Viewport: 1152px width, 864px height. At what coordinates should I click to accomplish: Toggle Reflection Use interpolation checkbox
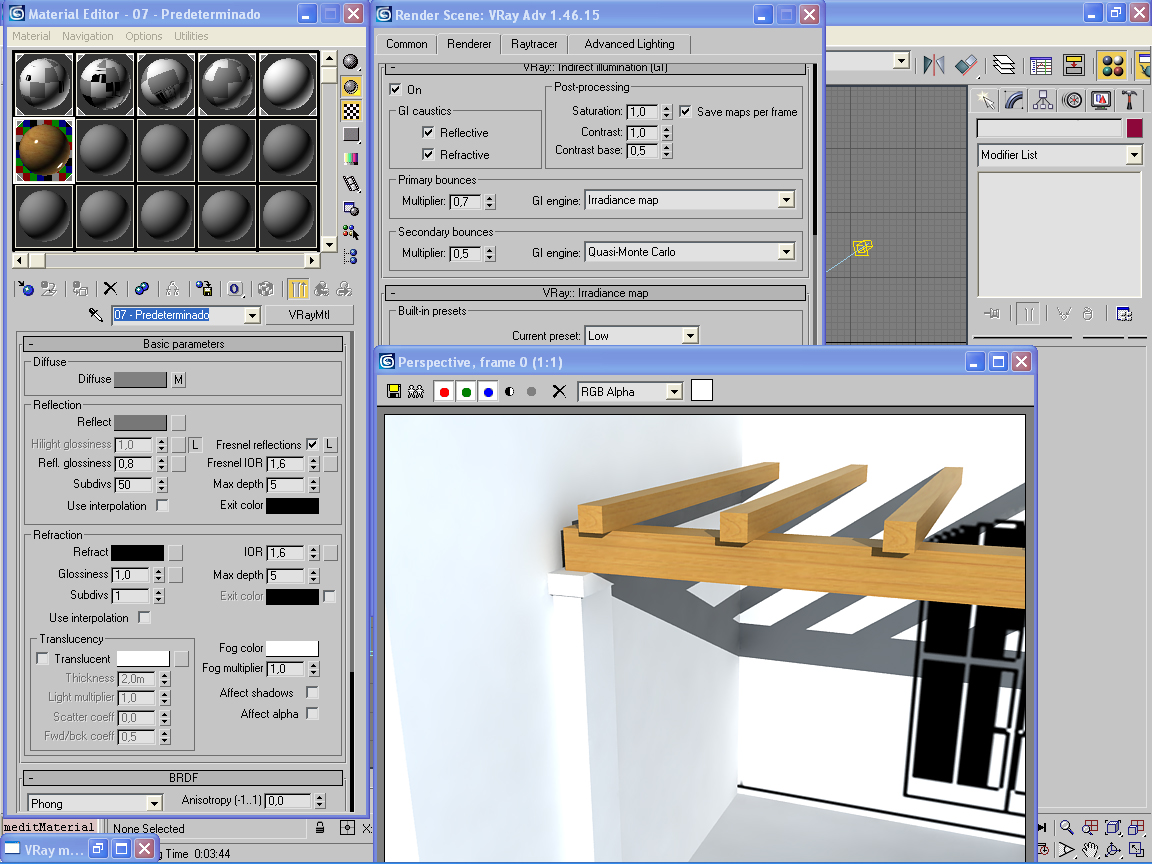coord(162,505)
